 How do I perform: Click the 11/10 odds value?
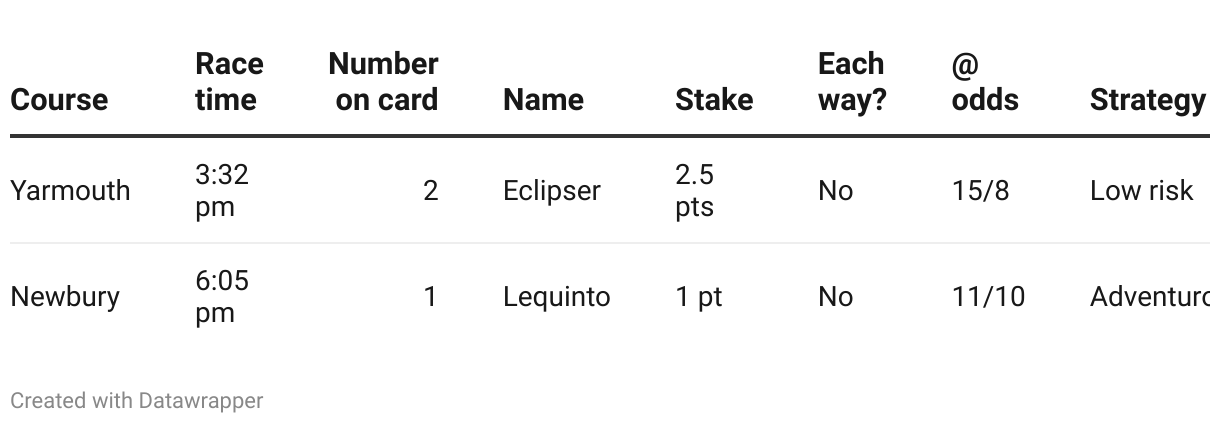(x=988, y=297)
